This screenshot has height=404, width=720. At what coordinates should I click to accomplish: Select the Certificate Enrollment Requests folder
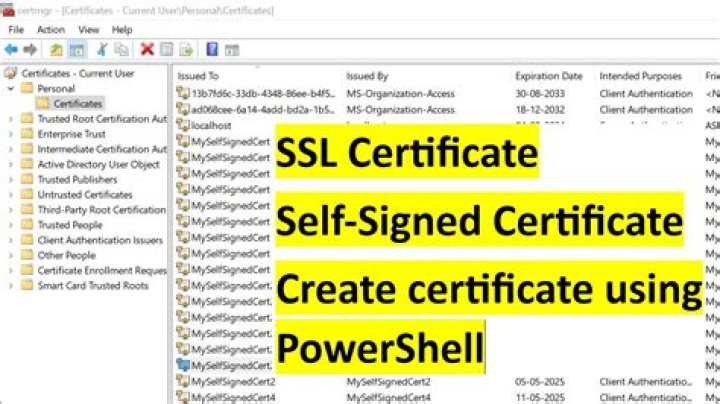pyautogui.click(x=102, y=270)
